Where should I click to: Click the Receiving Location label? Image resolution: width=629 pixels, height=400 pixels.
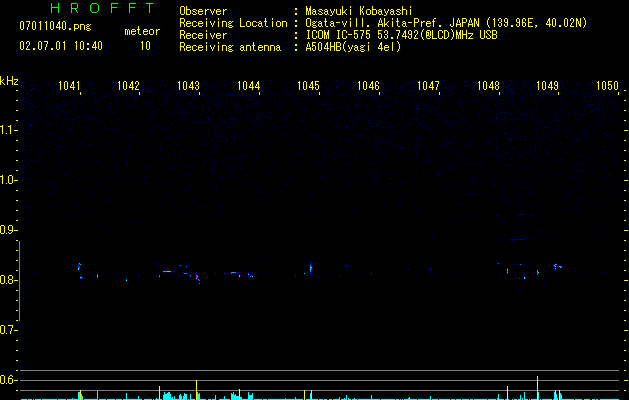(x=233, y=23)
